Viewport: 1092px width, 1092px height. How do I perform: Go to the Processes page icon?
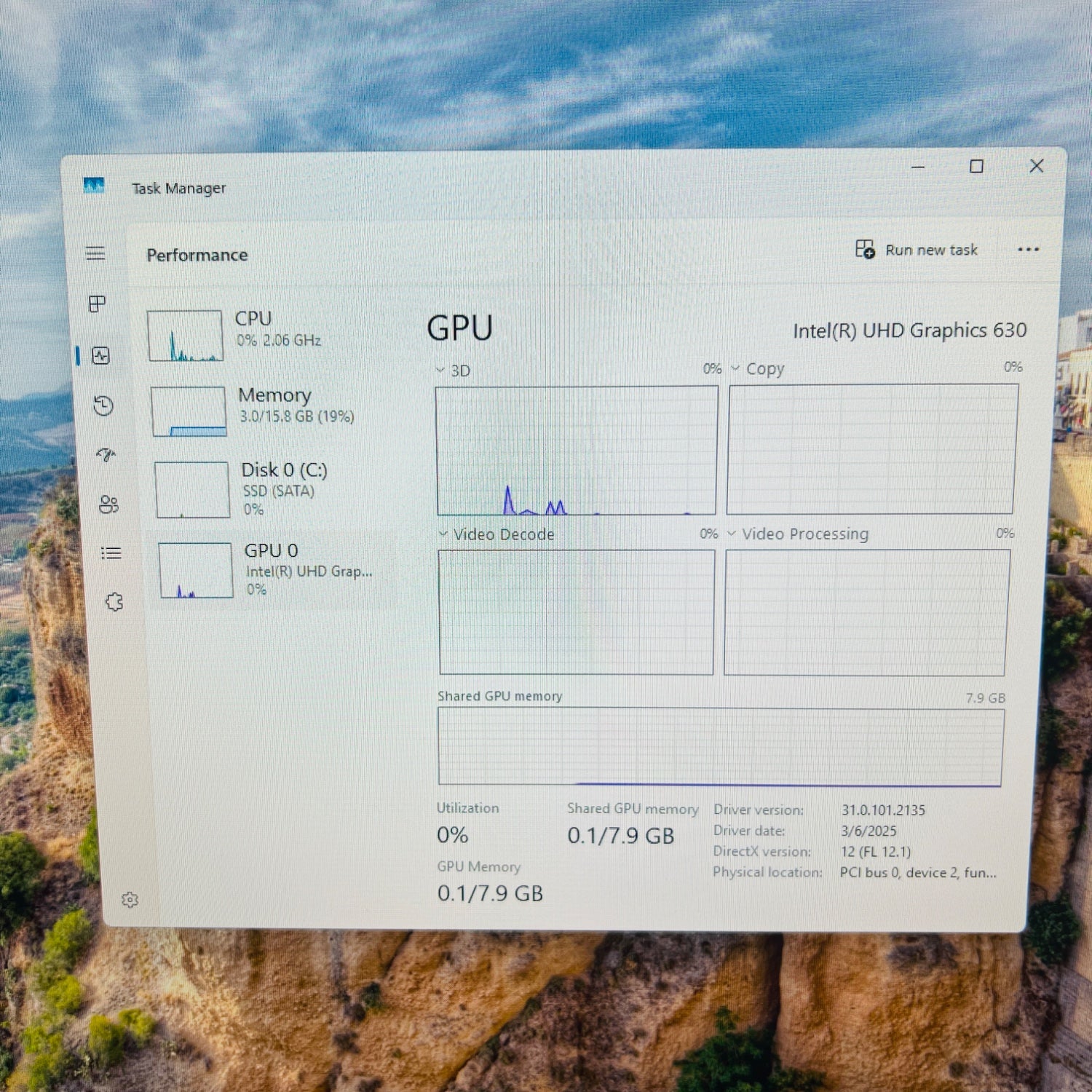pos(98,304)
